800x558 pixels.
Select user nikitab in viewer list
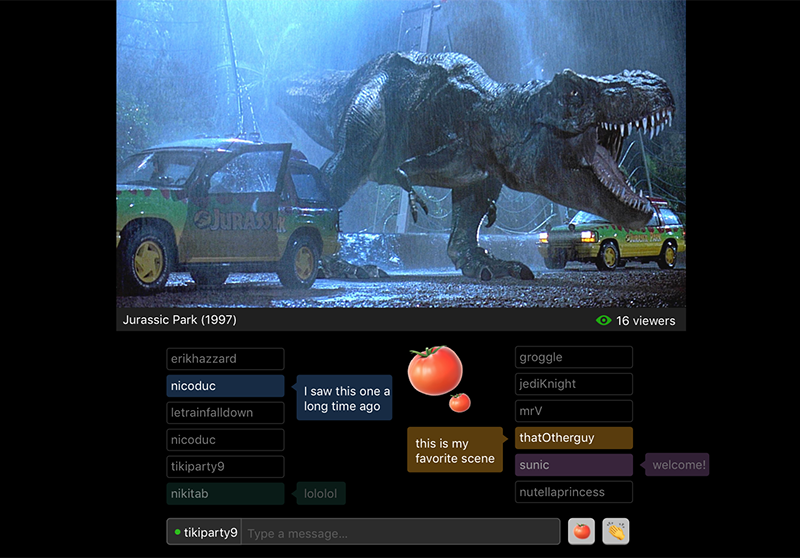tap(225, 494)
